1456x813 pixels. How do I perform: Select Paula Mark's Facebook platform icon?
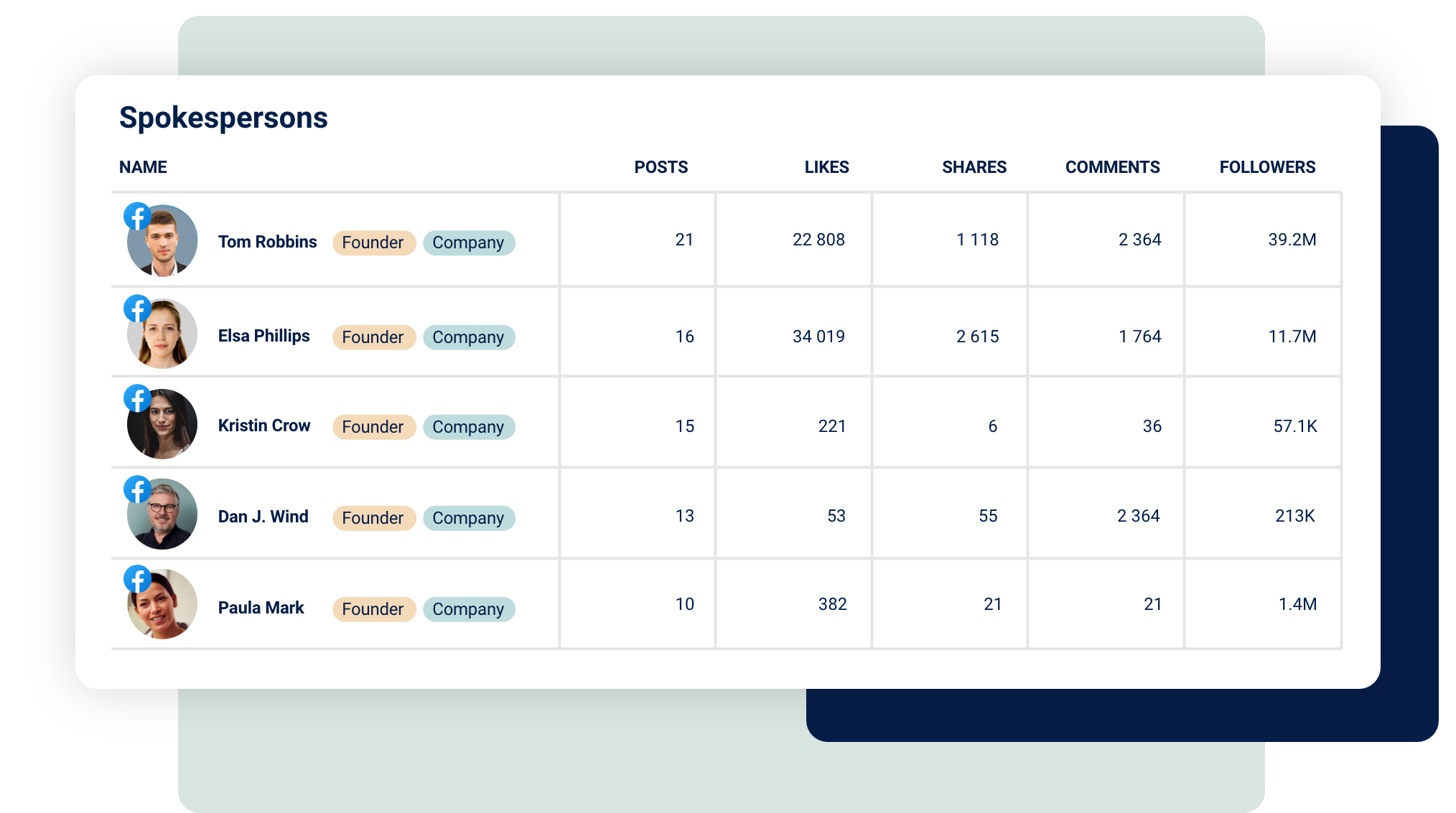click(x=137, y=580)
